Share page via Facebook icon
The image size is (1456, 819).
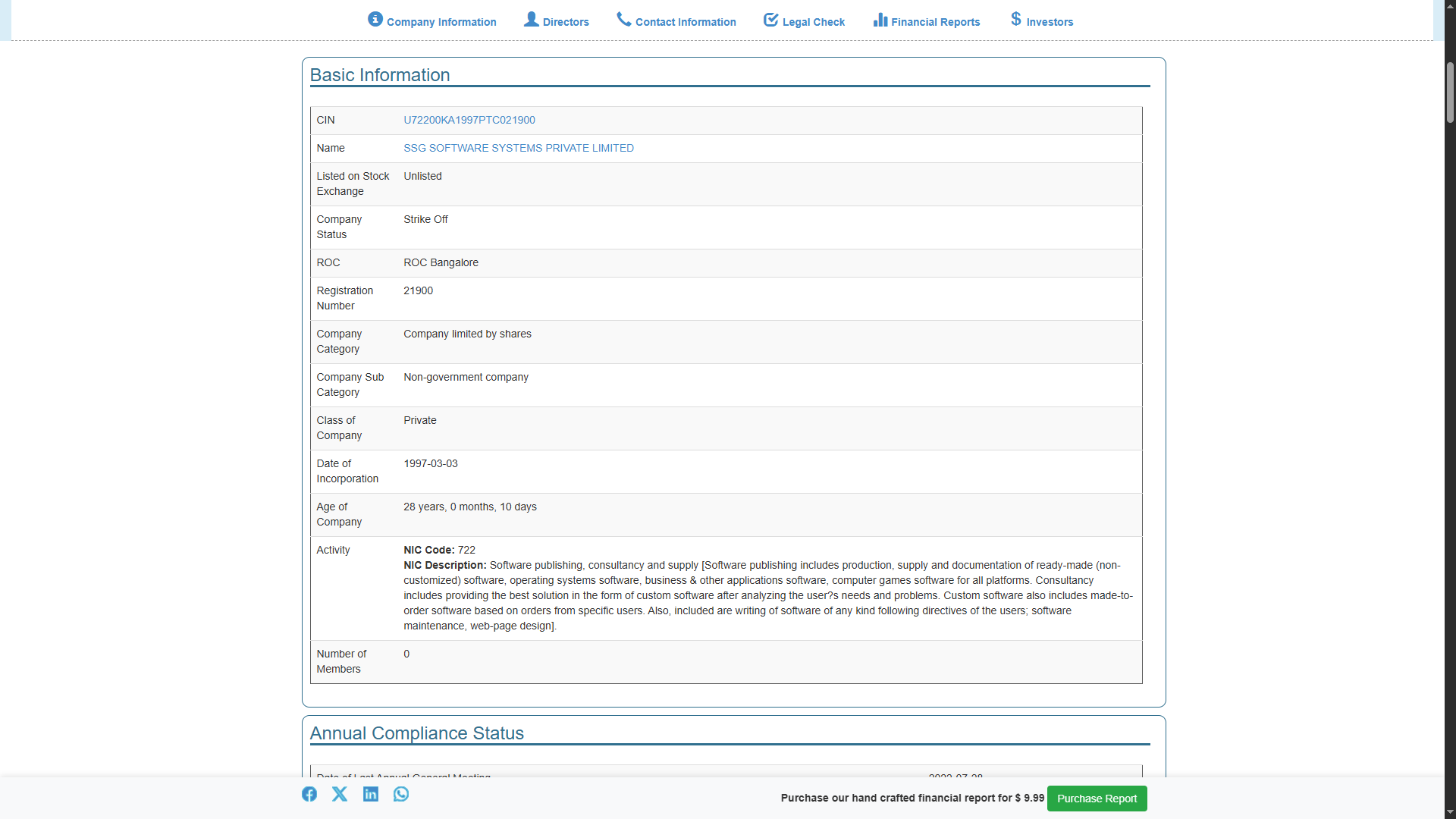point(309,794)
